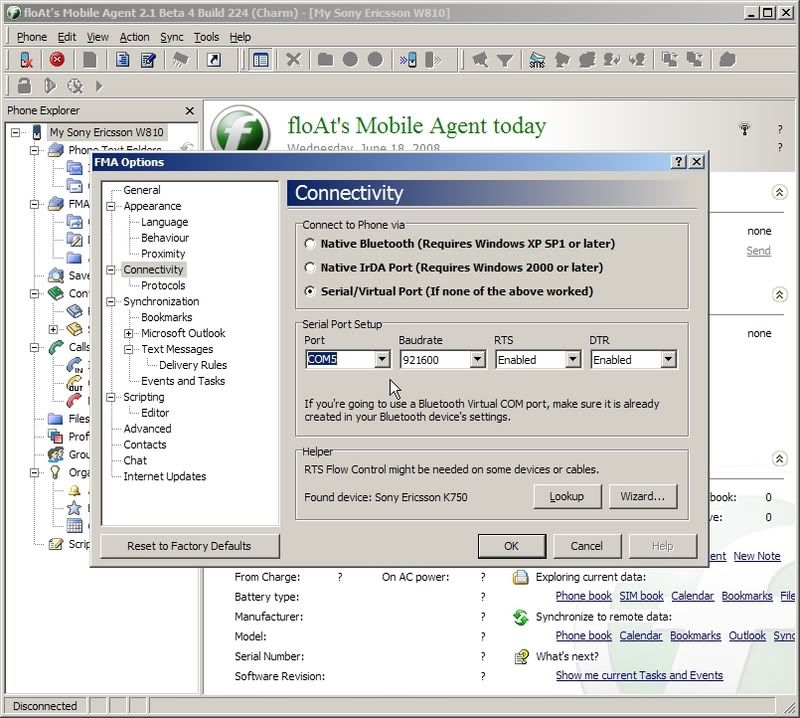
Task: Collapse the Text Messages node
Action: pyautogui.click(x=129, y=350)
